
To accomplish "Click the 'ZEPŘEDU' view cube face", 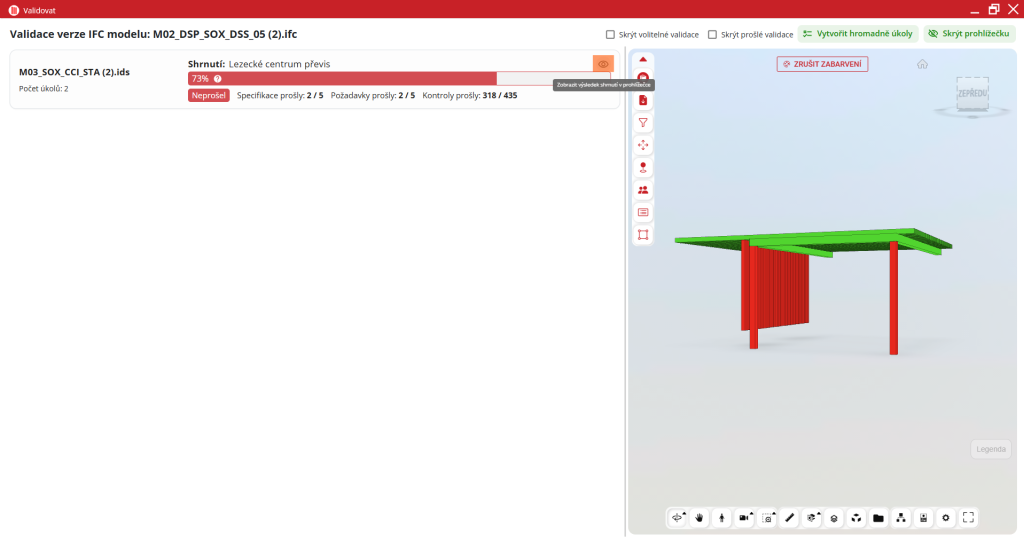I will tap(971, 93).
